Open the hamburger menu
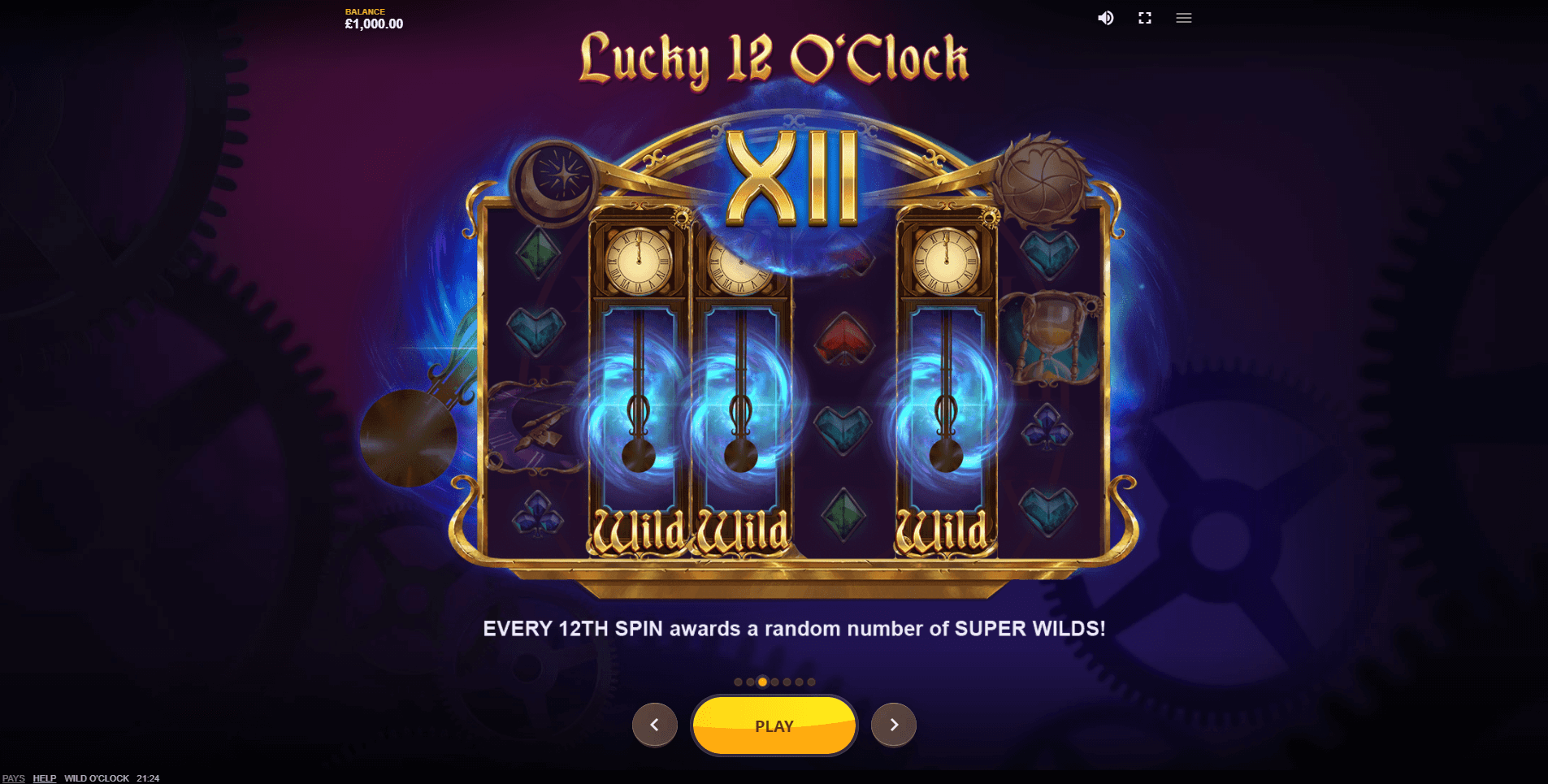Viewport: 1548px width, 784px height. 1184,18
